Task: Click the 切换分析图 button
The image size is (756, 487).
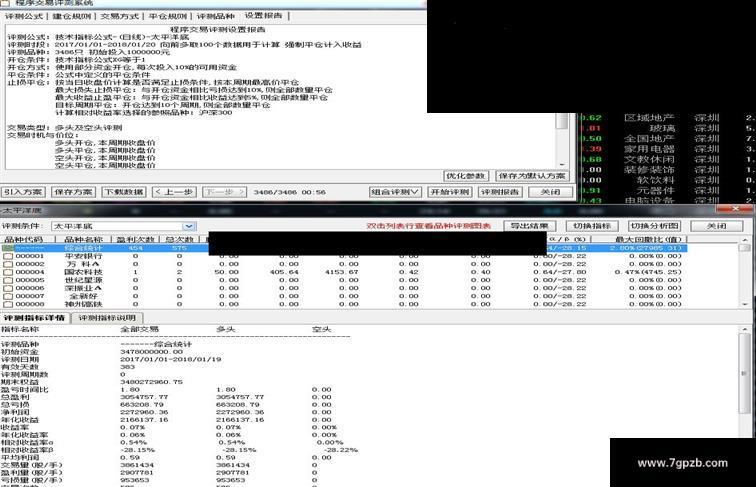Action: 654,226
